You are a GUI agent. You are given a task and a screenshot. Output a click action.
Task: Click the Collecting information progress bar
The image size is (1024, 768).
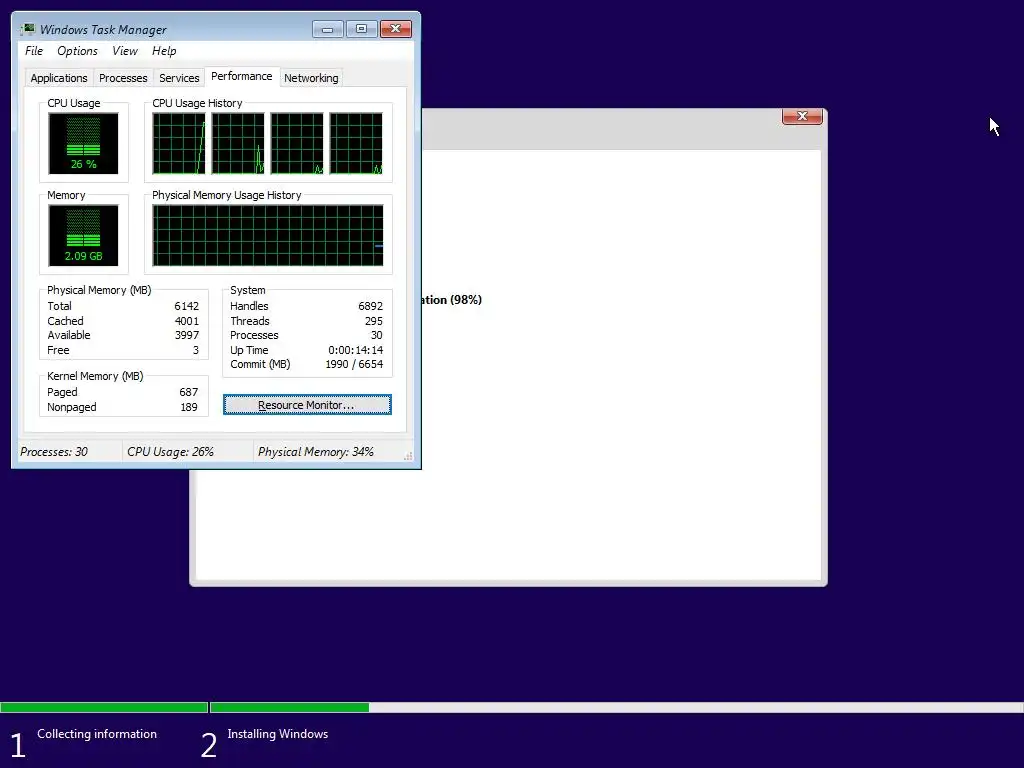tap(104, 707)
